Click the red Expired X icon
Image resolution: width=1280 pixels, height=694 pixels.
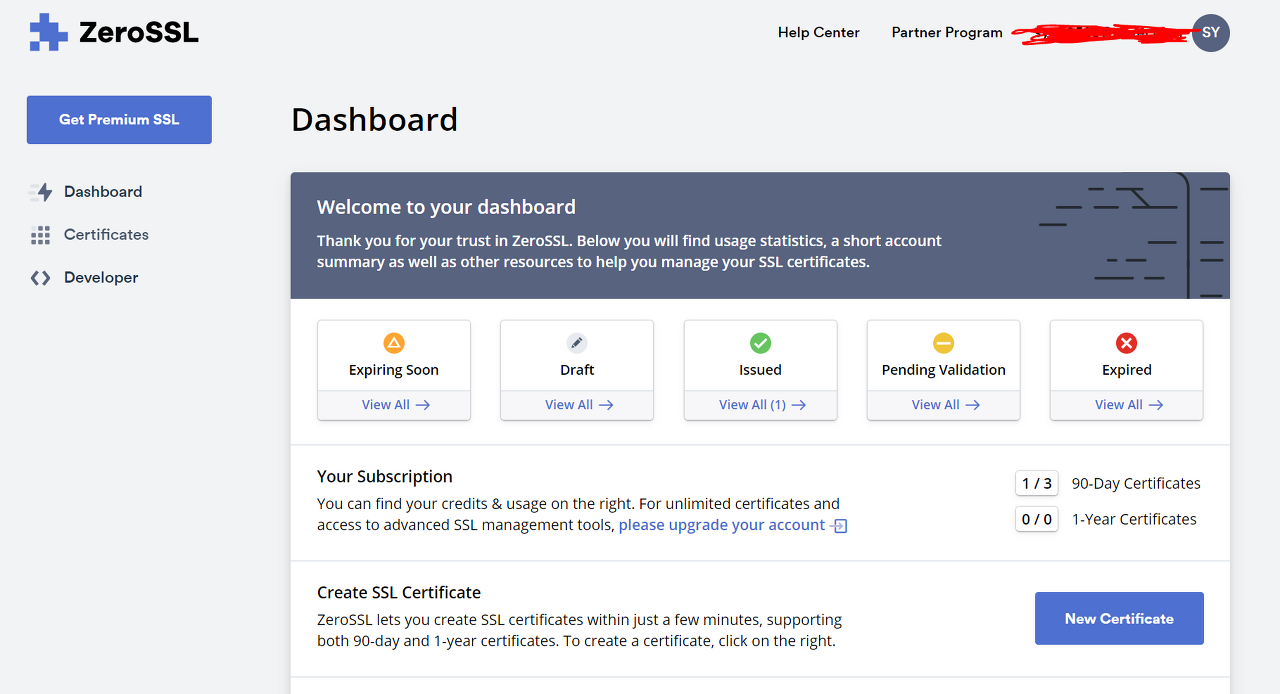tap(1127, 343)
